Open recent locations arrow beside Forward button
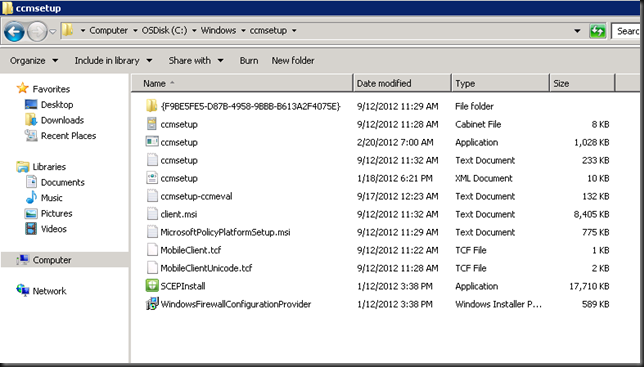This screenshot has width=644, height=367. coord(53,31)
